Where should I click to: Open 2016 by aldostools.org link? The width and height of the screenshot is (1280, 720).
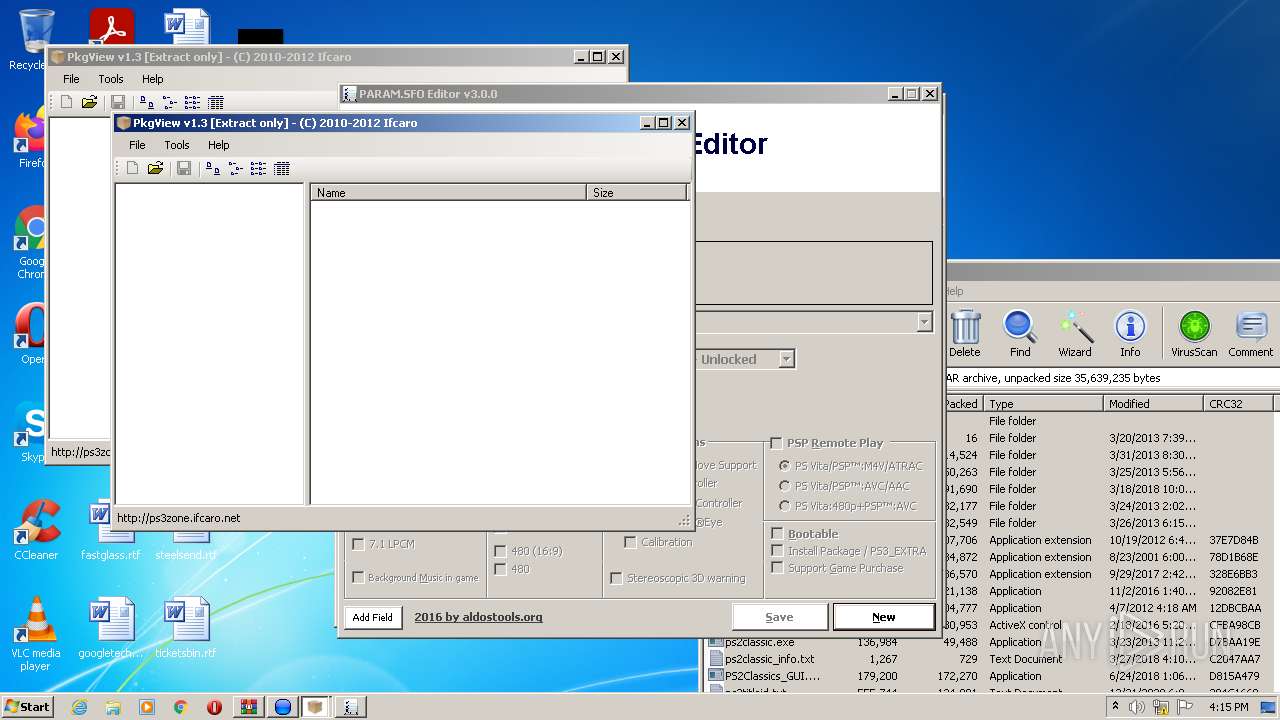coord(478,617)
